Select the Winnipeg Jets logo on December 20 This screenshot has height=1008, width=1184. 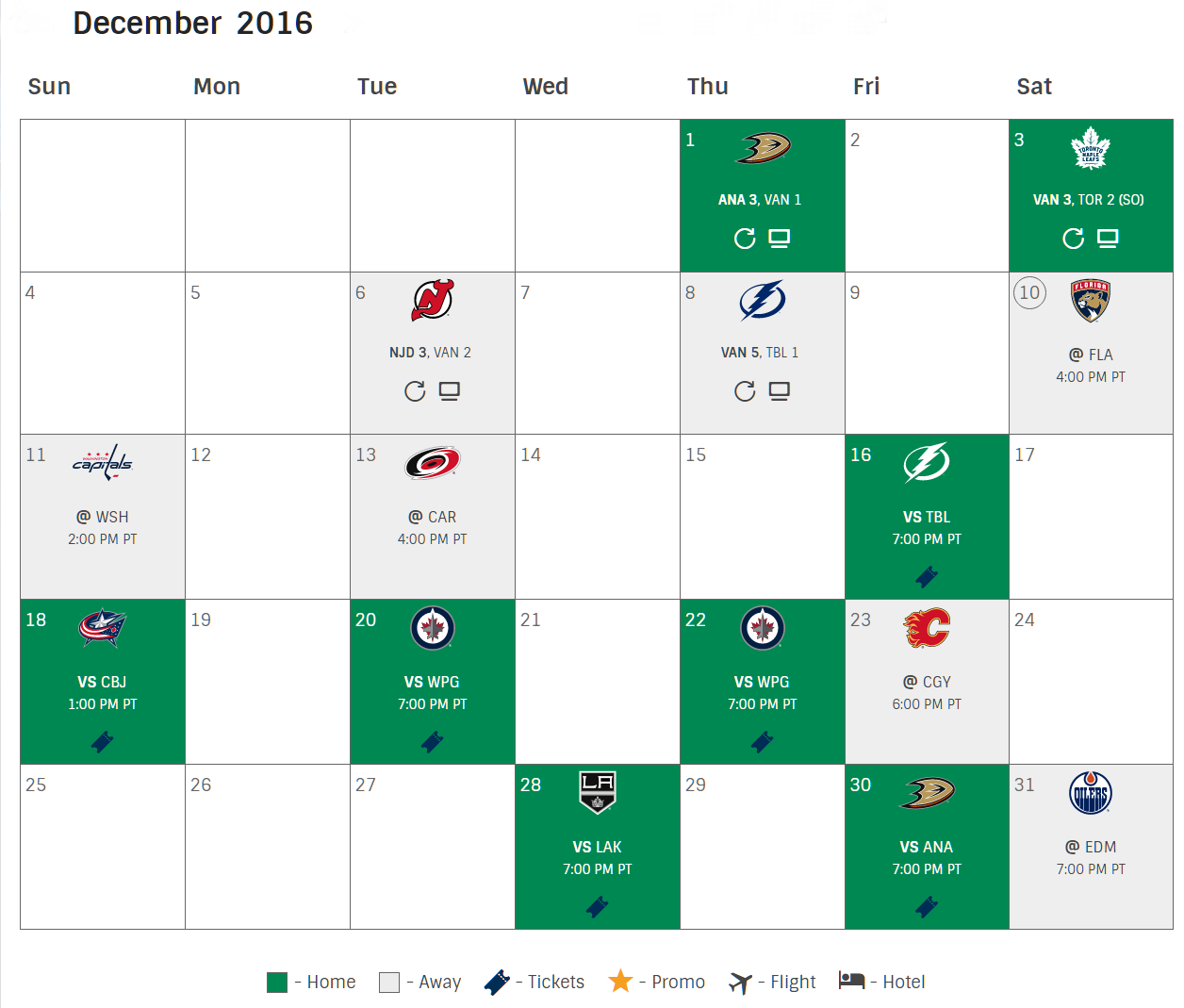tap(432, 629)
